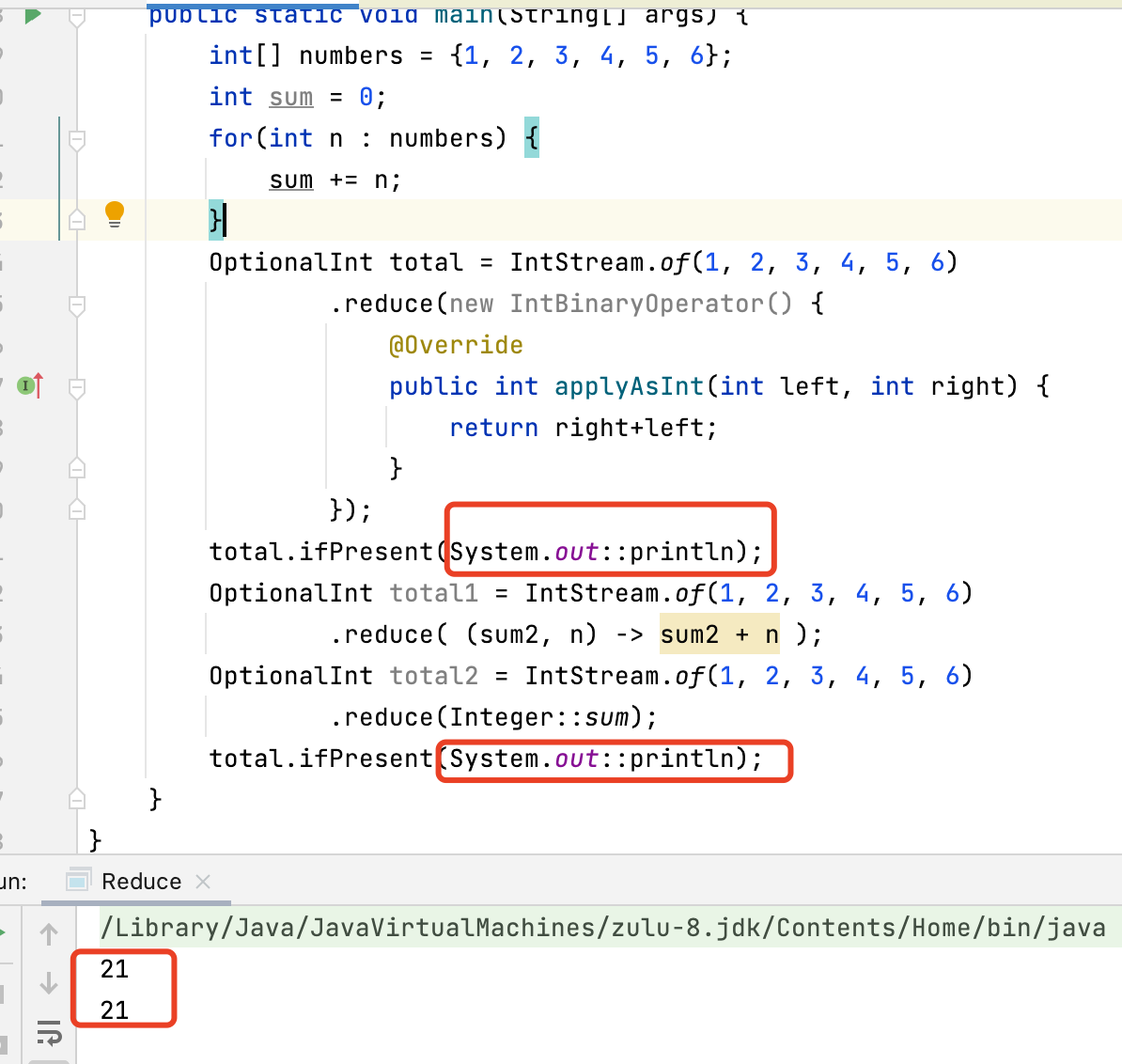This screenshot has width=1122, height=1064.
Task: Click the grayed-out 'new IntBinaryOperator()' text
Action: click(x=620, y=304)
